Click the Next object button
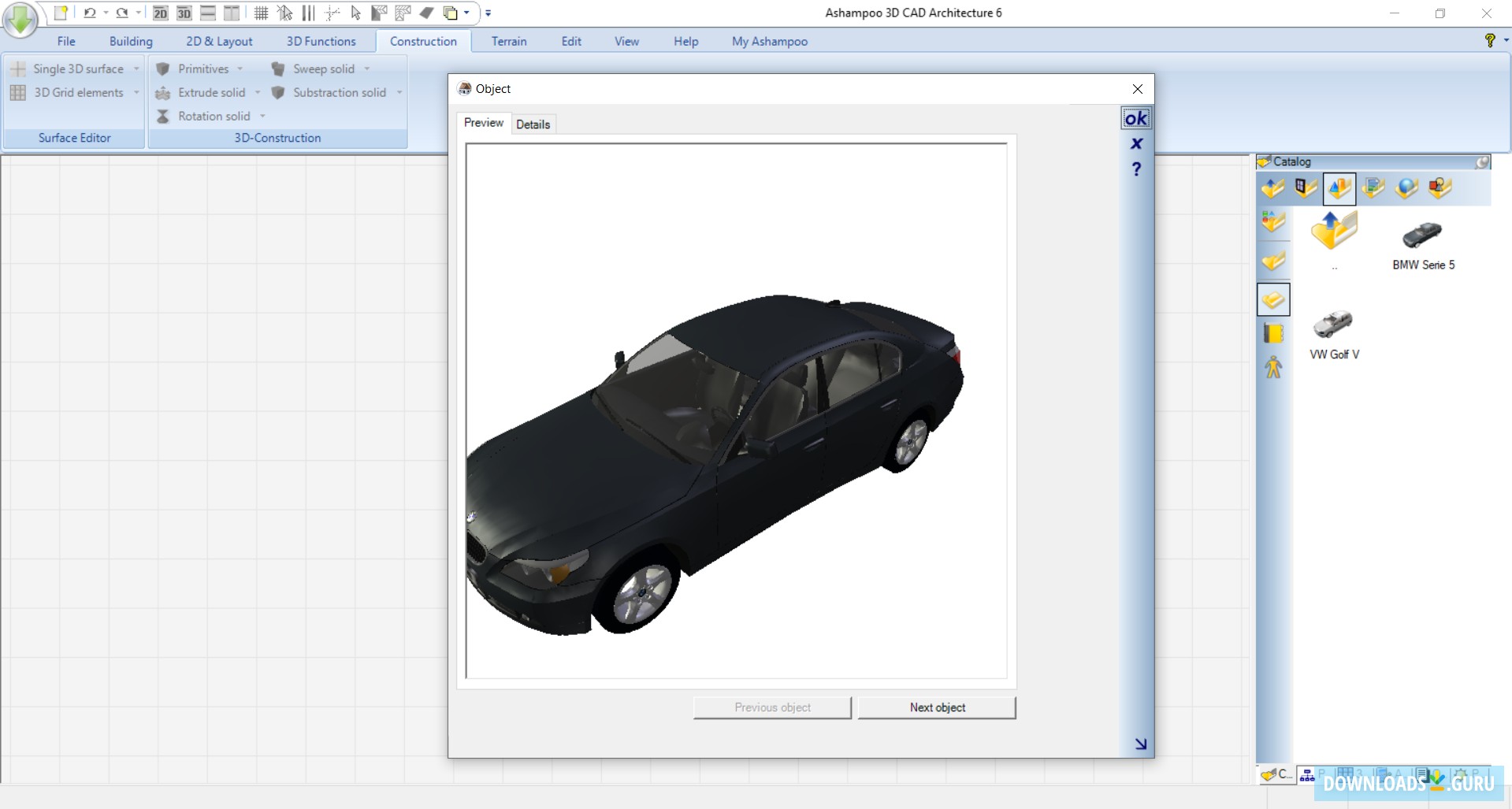 [936, 707]
